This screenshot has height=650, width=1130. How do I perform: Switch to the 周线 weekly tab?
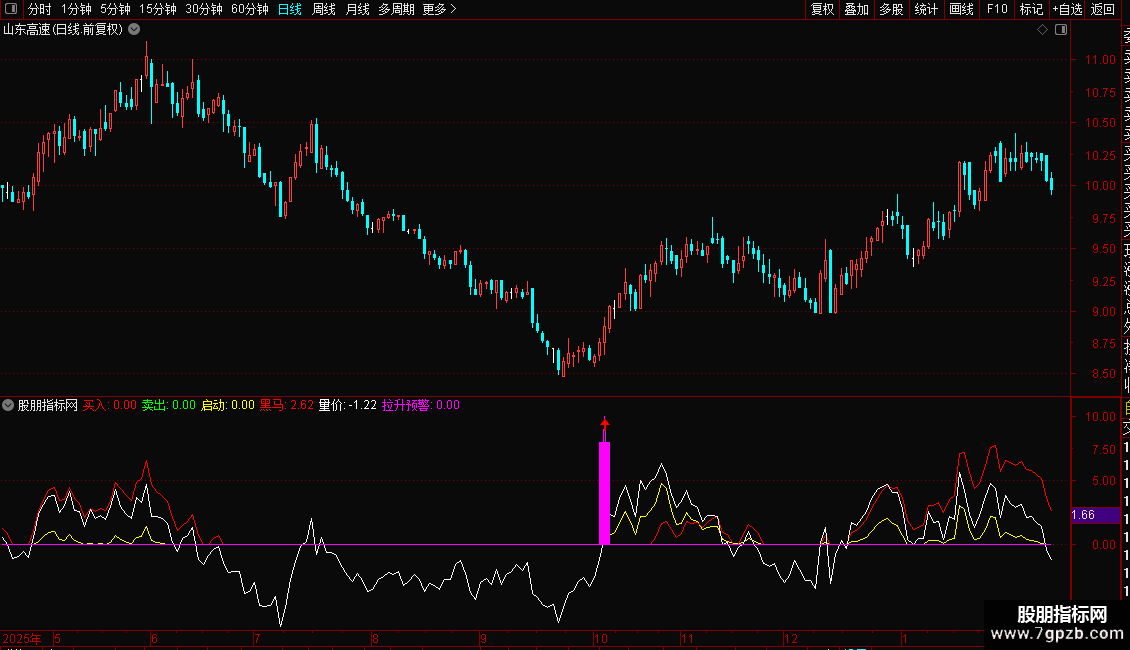[324, 10]
